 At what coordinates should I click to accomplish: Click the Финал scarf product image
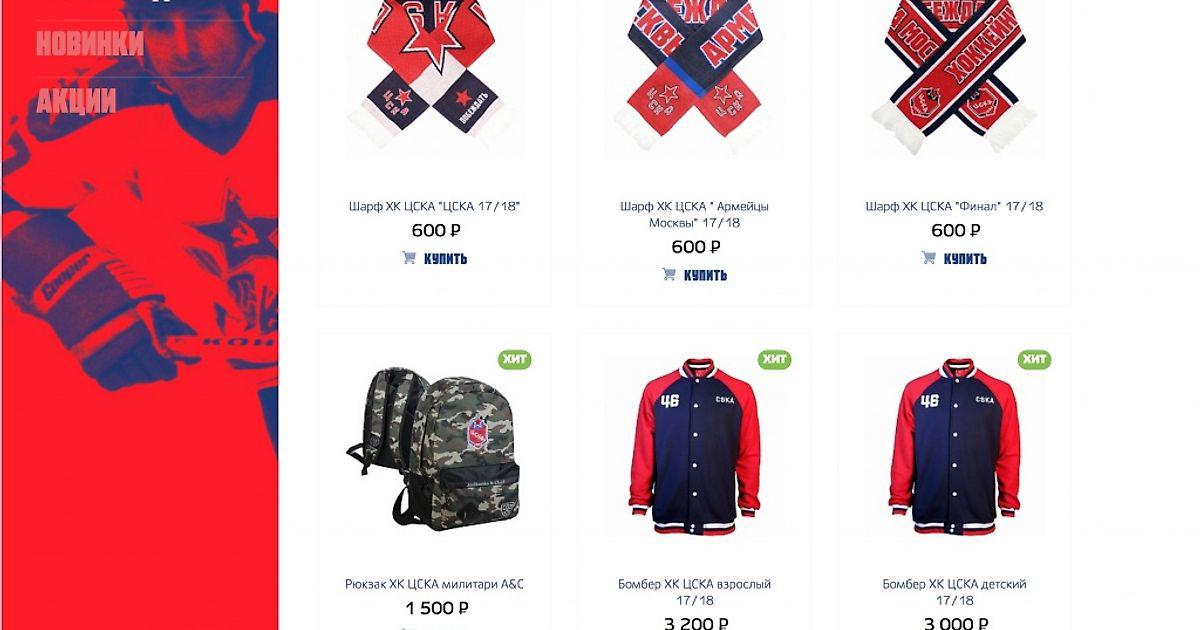955,78
